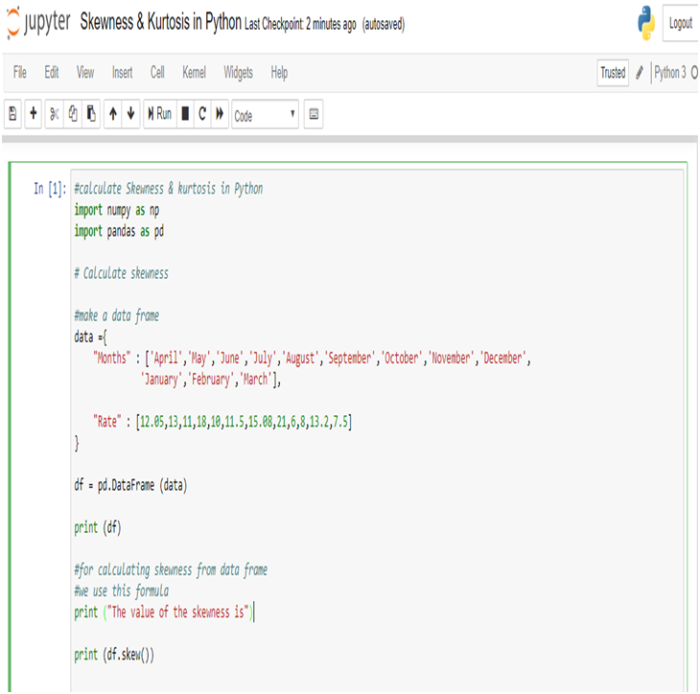This screenshot has height=694, width=700.
Task: Open the File menu
Action: 20,73
